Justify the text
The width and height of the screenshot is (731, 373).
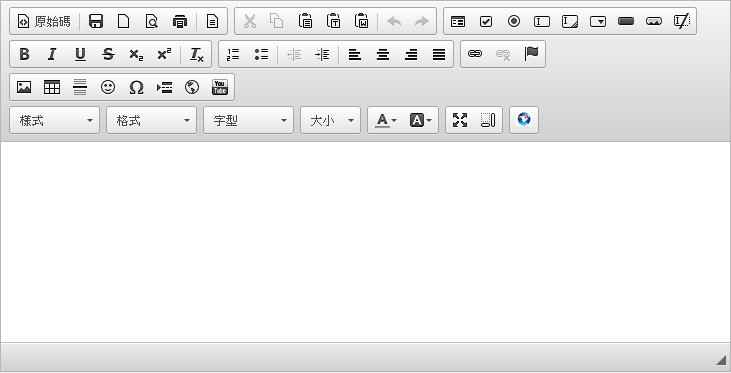coord(439,55)
